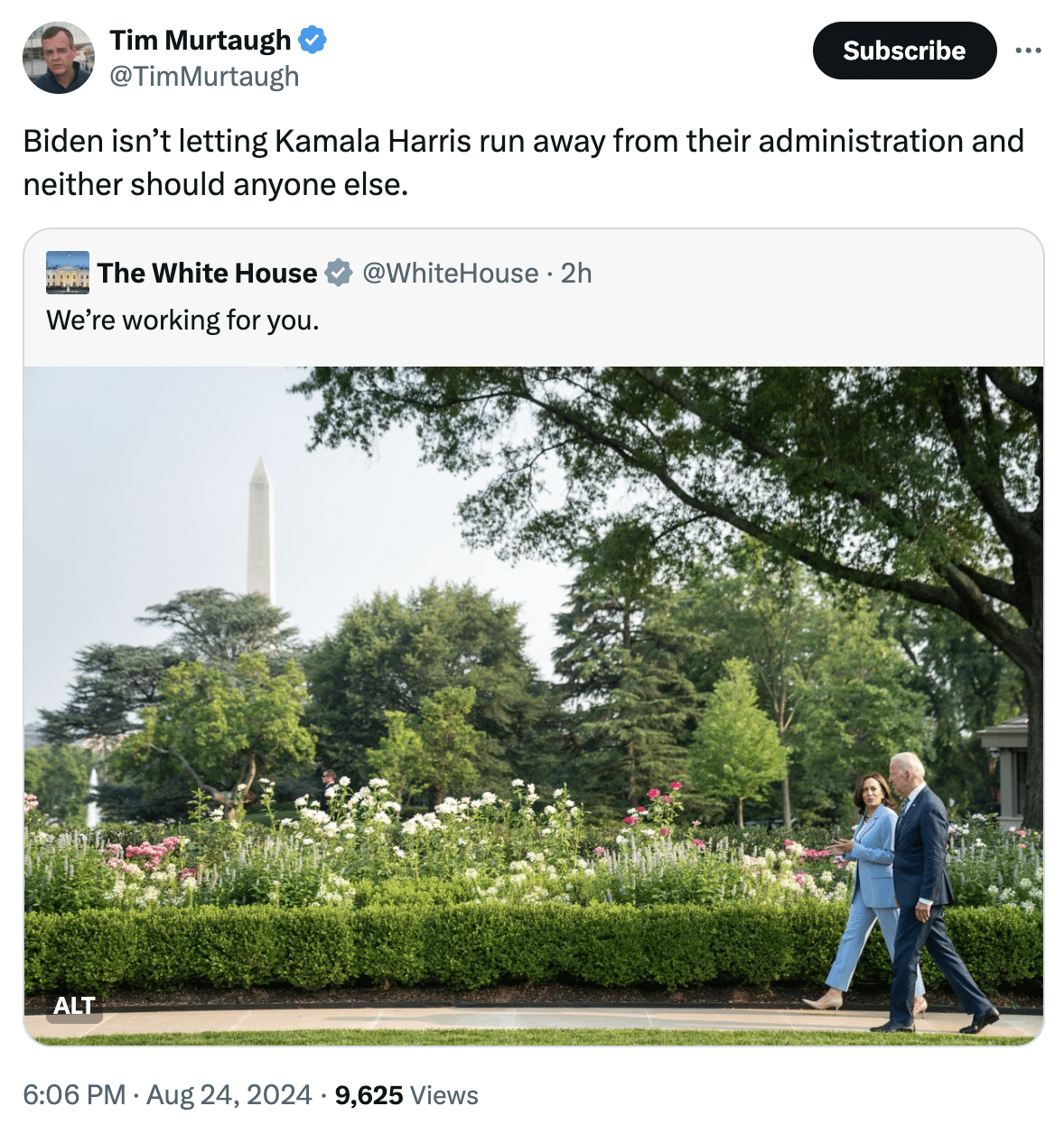Click The White House account name

tap(208, 273)
